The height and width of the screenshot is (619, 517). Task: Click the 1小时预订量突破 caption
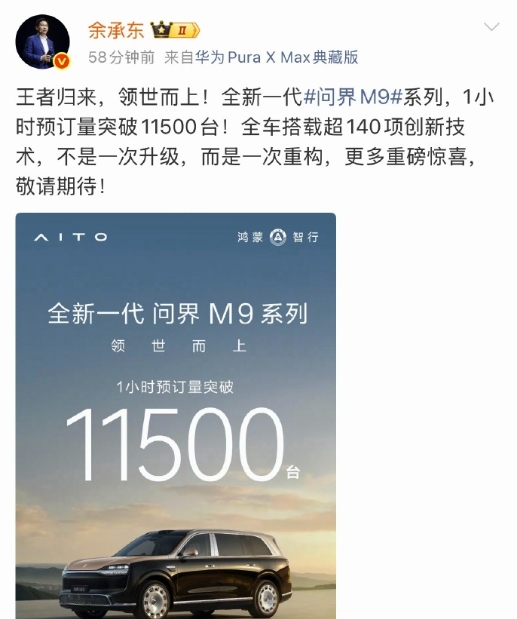pyautogui.click(x=175, y=387)
